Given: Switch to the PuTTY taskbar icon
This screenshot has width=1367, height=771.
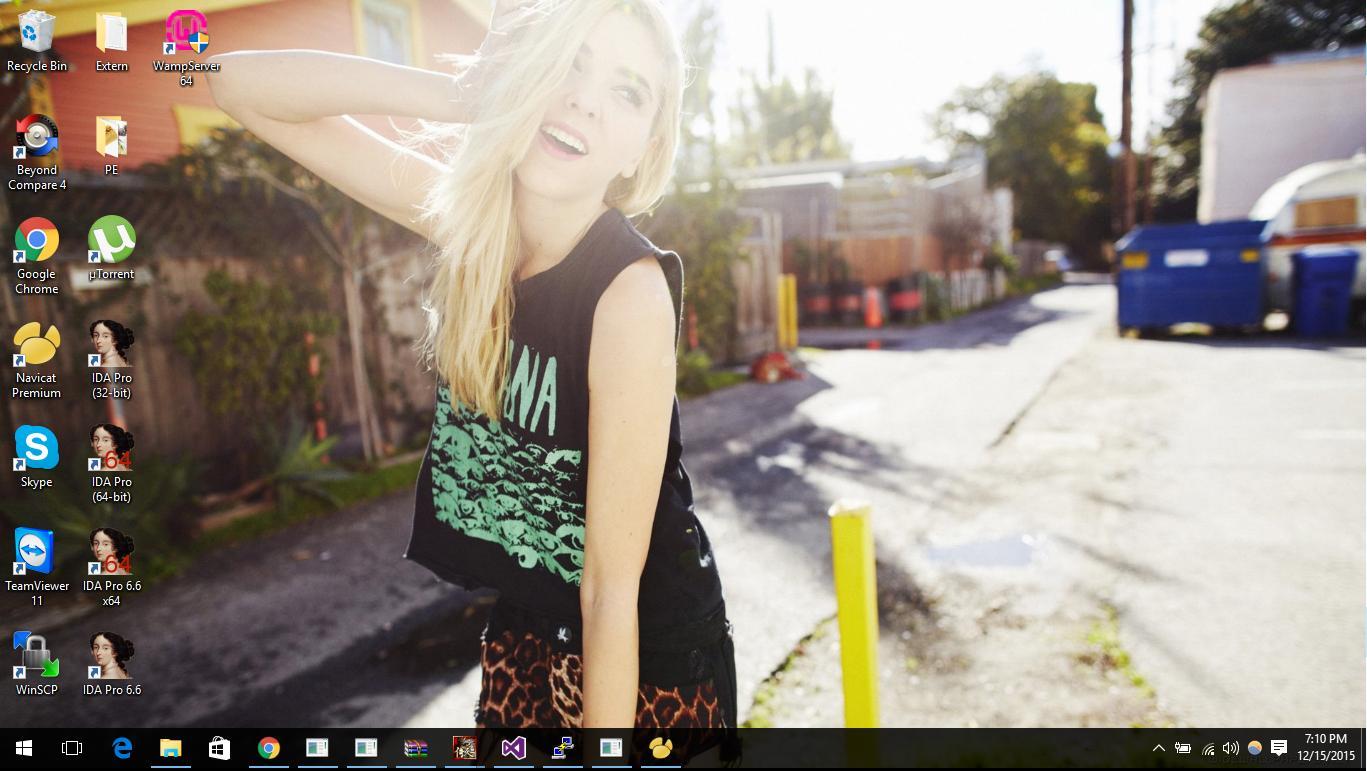Looking at the screenshot, I should pyautogui.click(x=563, y=748).
